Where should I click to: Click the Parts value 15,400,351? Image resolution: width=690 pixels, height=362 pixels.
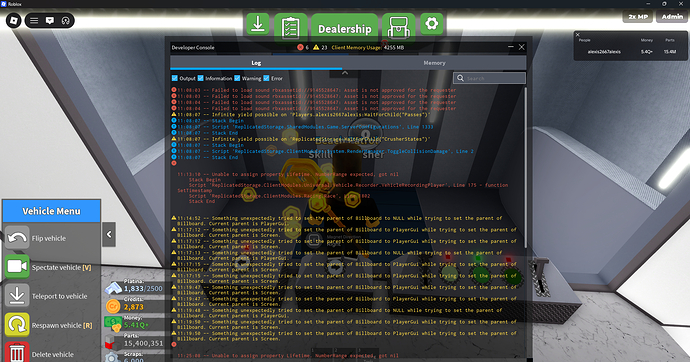pos(143,344)
